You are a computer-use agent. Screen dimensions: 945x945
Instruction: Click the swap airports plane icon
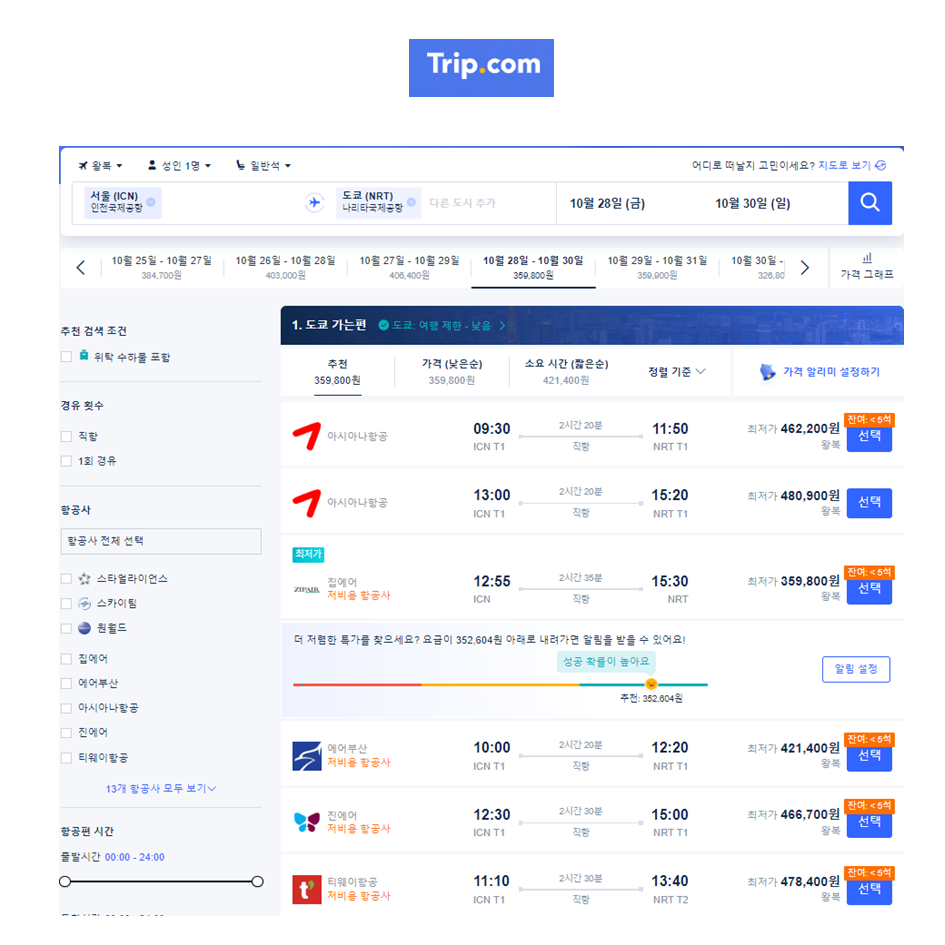pos(315,202)
